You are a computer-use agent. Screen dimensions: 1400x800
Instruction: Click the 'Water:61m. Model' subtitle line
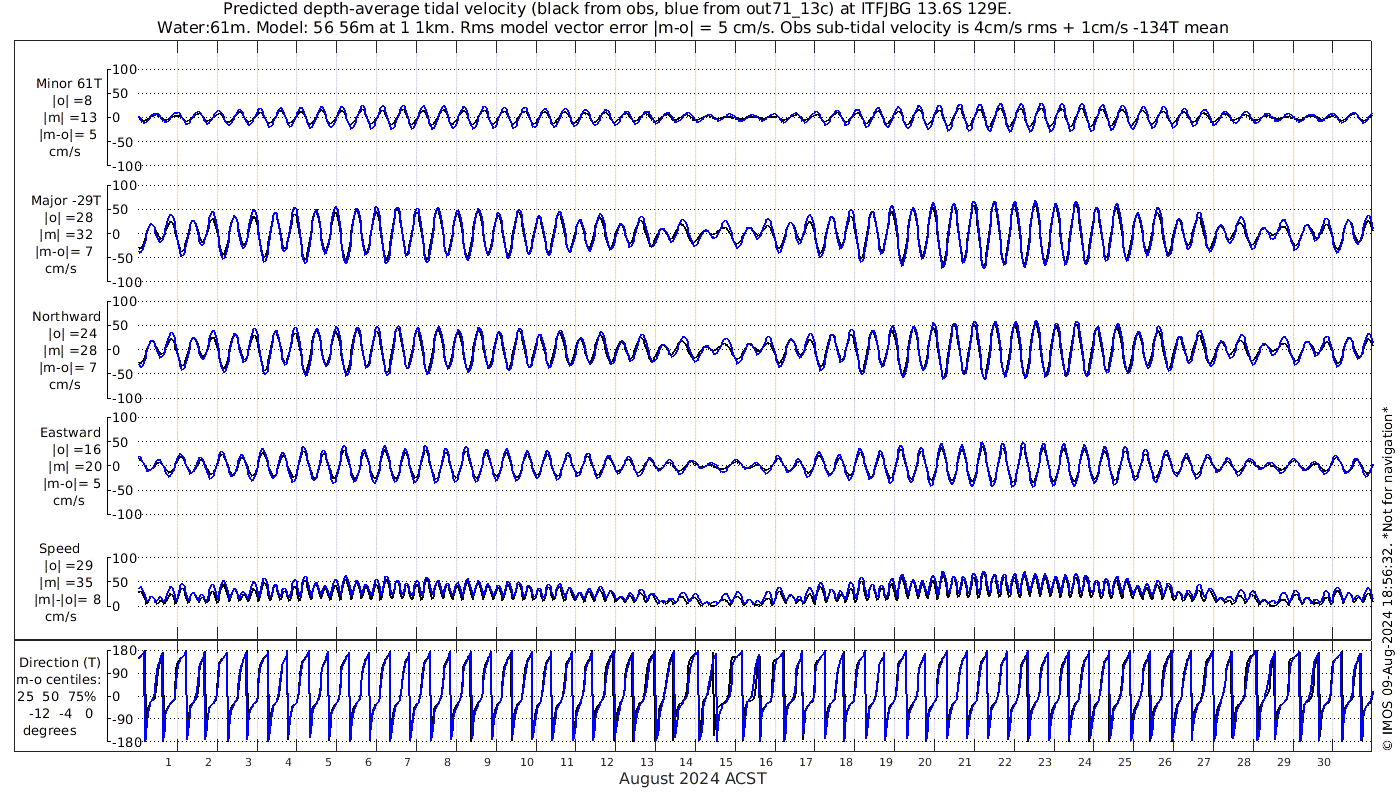click(693, 27)
